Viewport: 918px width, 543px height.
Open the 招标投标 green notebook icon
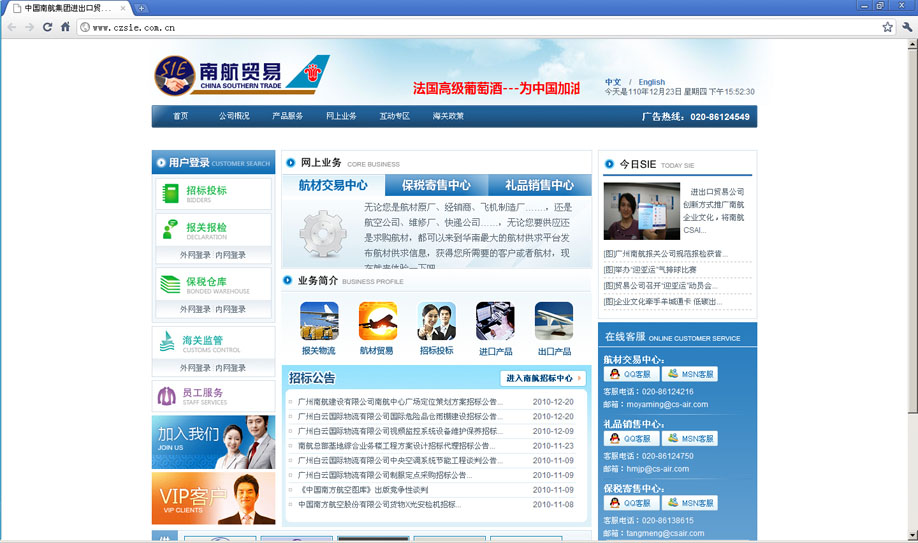tap(170, 193)
